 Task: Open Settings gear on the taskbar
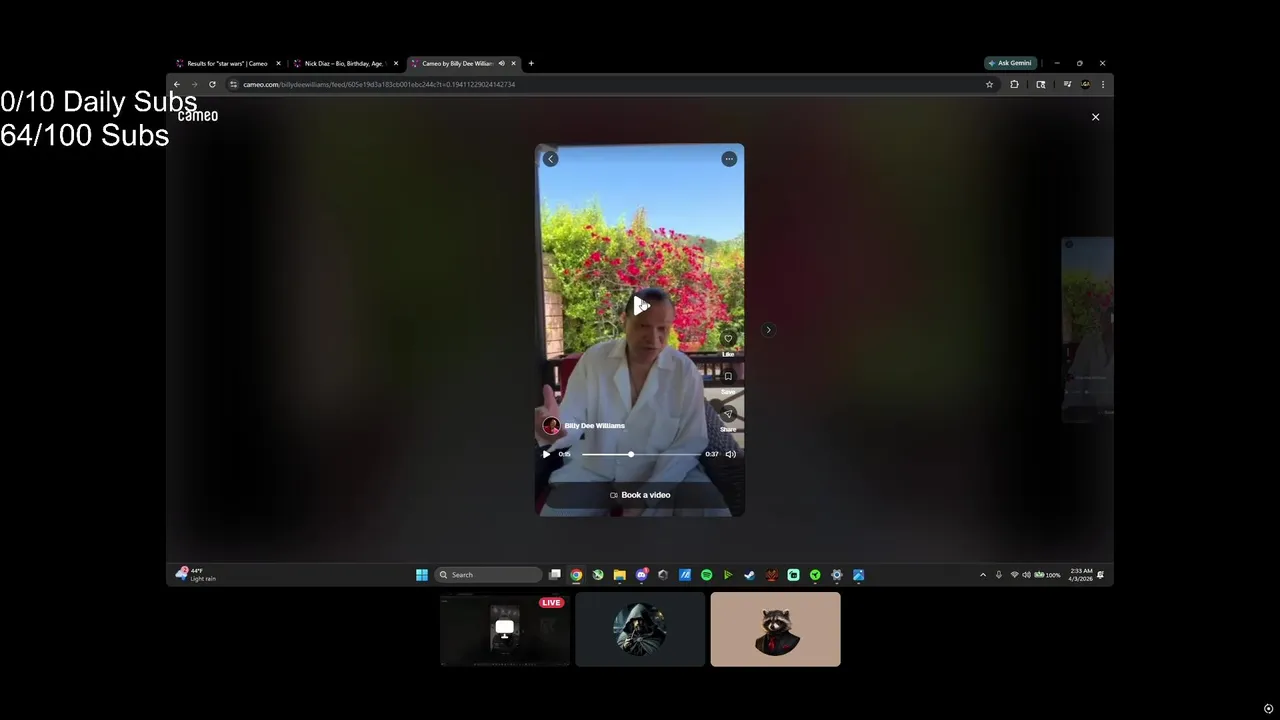(x=837, y=575)
